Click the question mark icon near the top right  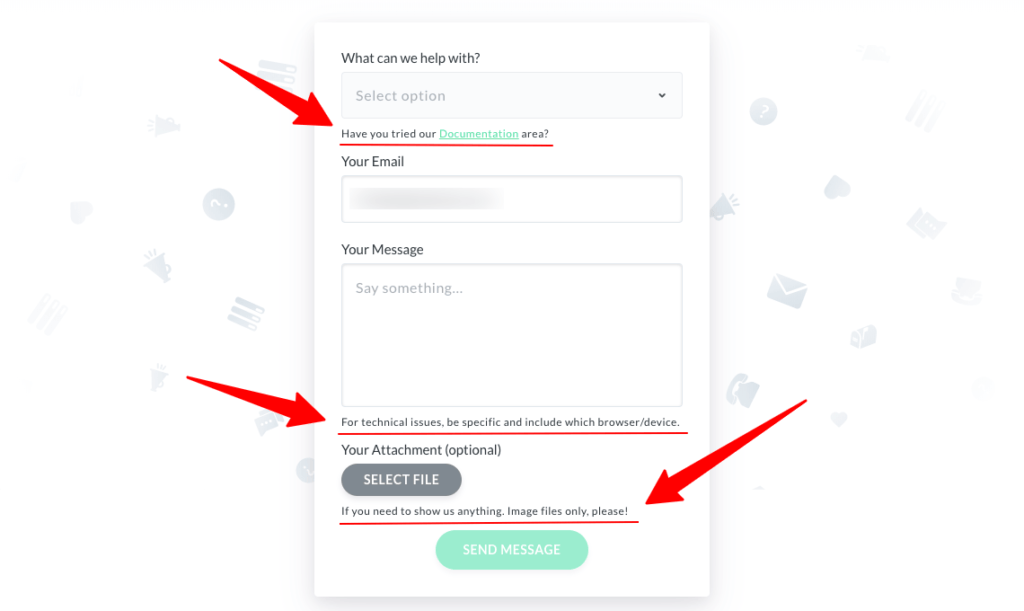pos(763,111)
